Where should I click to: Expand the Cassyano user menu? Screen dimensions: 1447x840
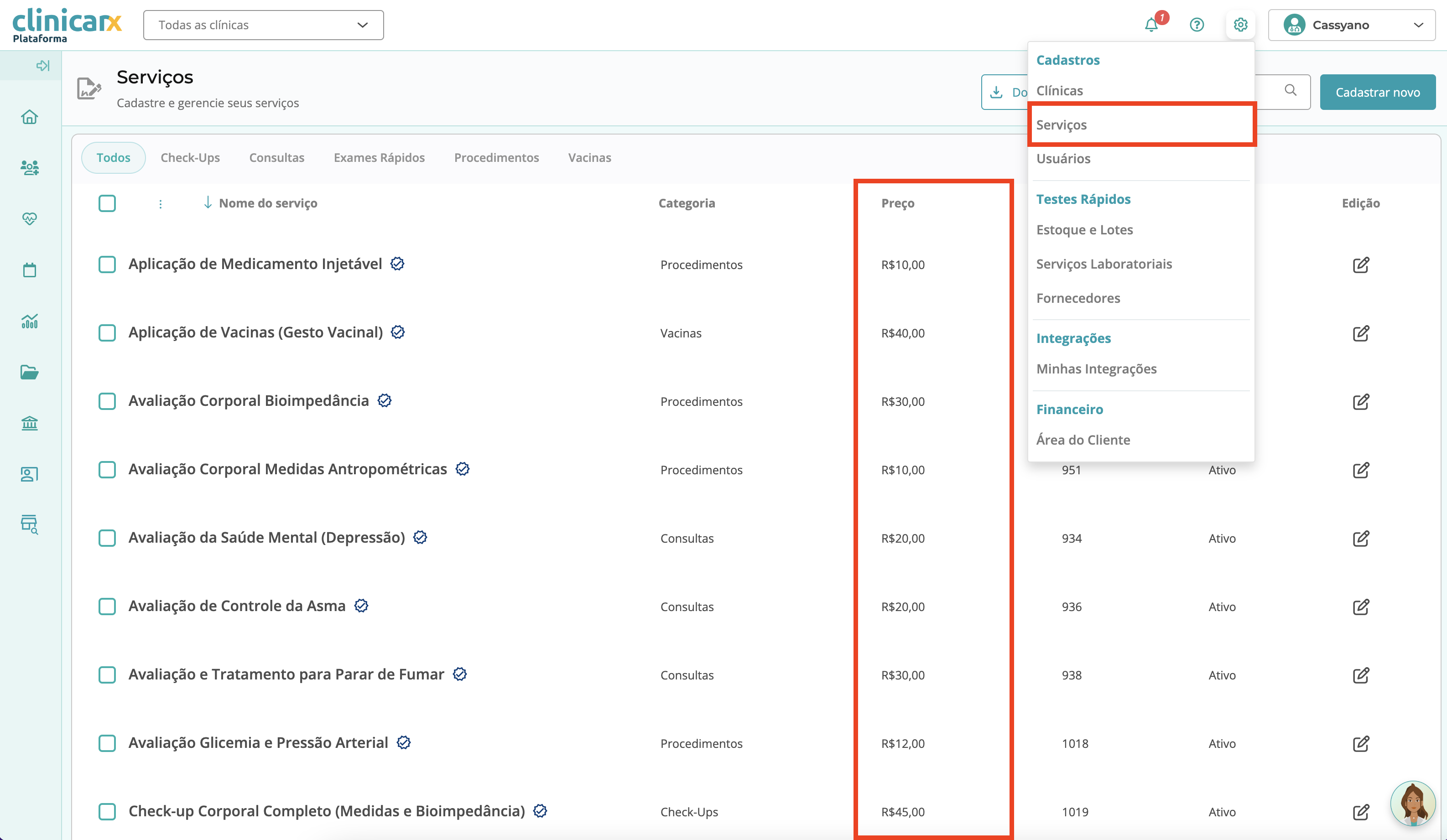pos(1351,25)
